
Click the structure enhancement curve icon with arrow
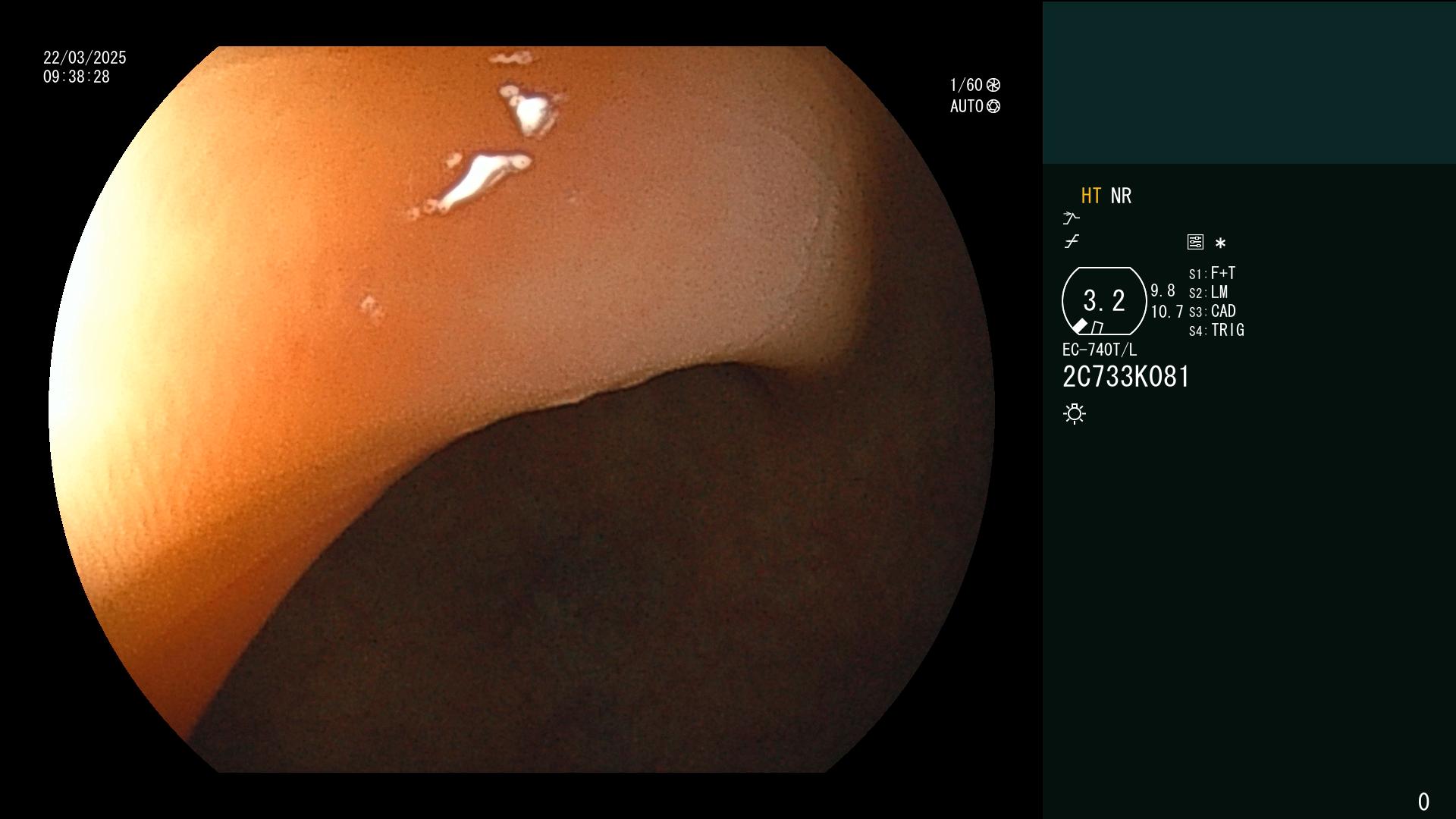point(1072,218)
